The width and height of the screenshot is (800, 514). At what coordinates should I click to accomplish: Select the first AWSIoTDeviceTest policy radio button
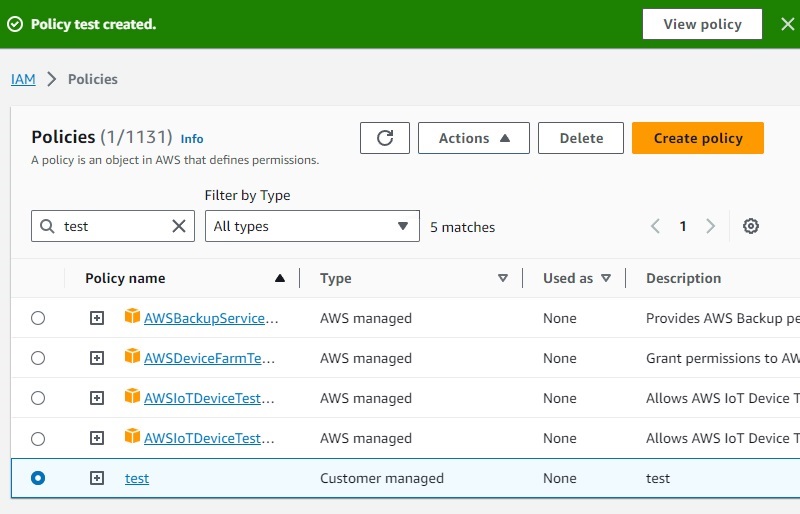(38, 398)
